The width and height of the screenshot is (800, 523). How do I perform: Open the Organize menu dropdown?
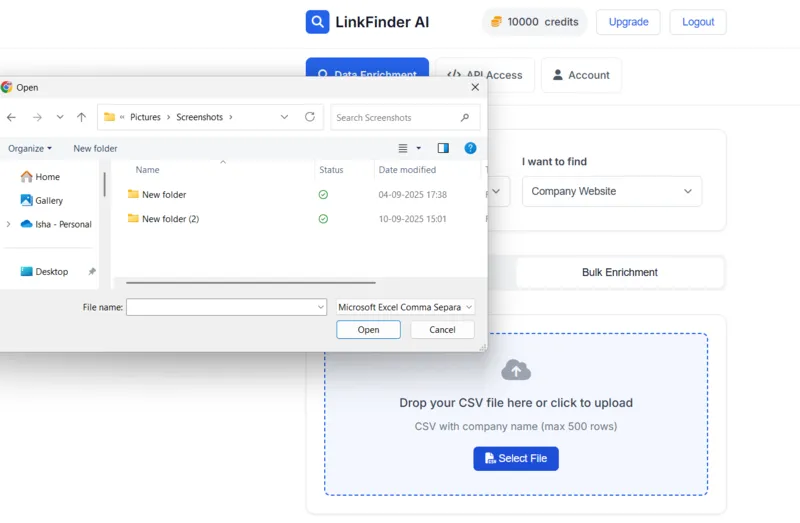point(30,148)
